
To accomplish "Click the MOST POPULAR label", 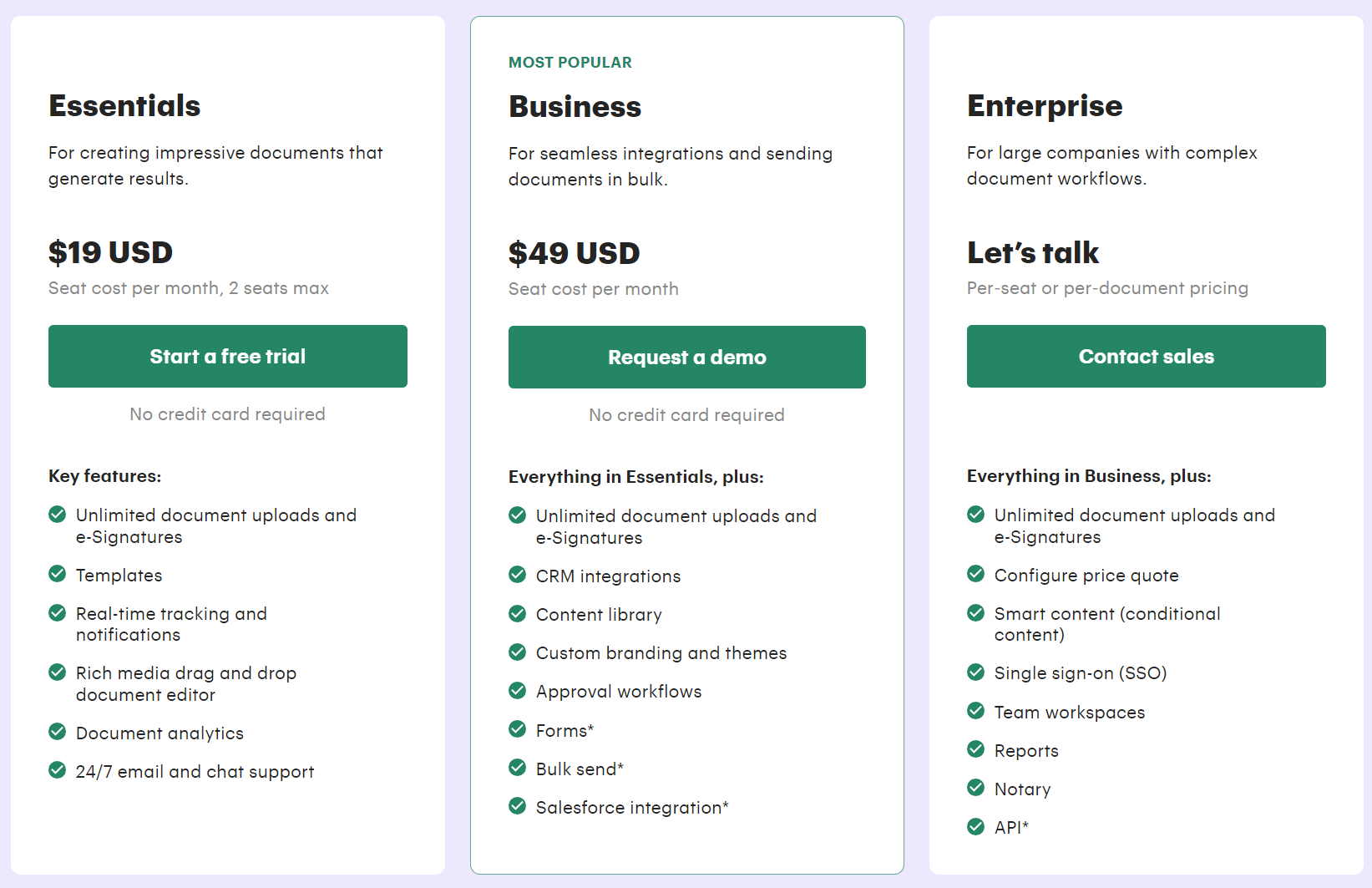I will [x=570, y=63].
